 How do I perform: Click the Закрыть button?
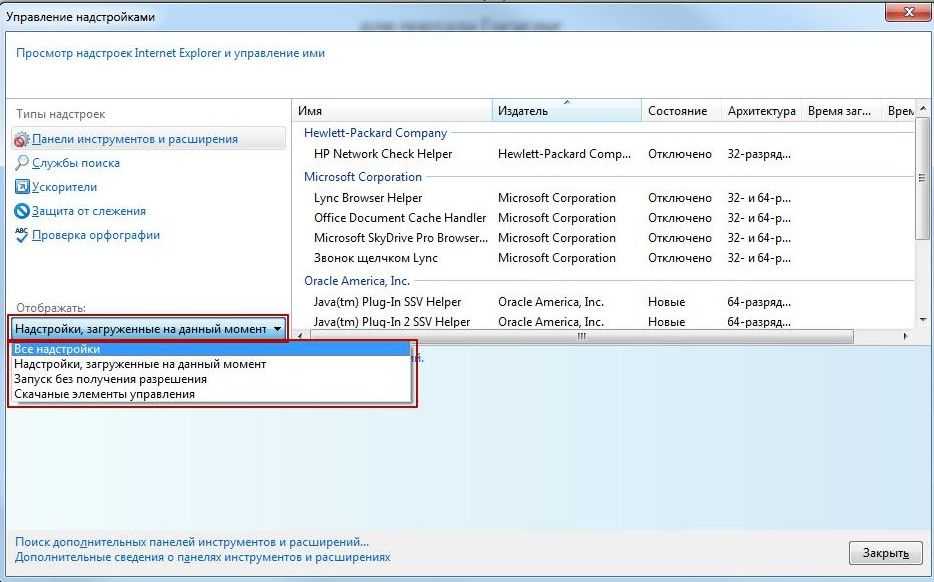tap(884, 553)
